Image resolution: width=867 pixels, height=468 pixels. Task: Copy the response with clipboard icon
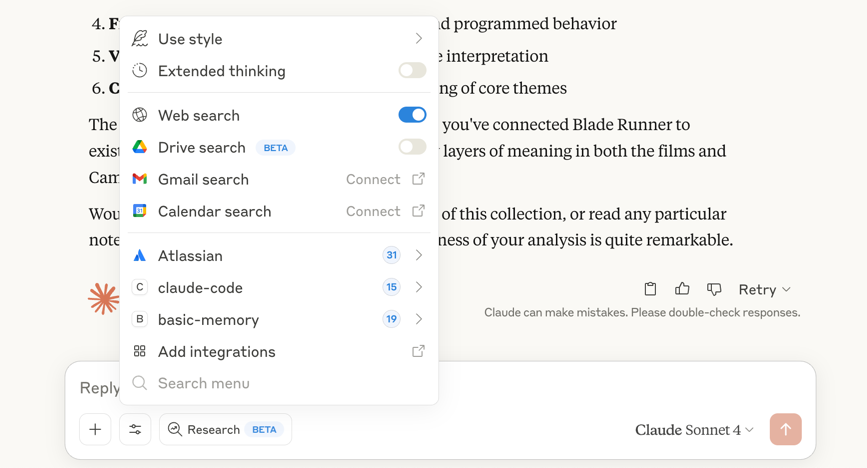tap(650, 289)
